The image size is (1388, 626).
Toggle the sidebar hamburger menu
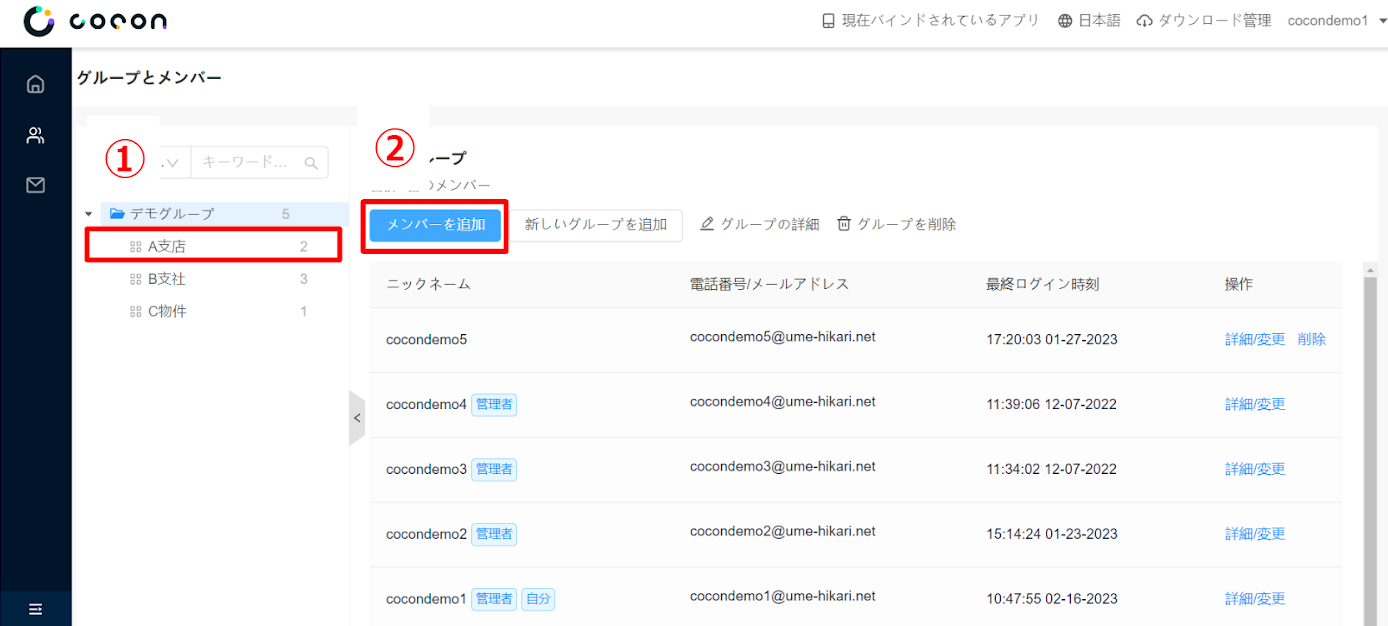click(36, 609)
